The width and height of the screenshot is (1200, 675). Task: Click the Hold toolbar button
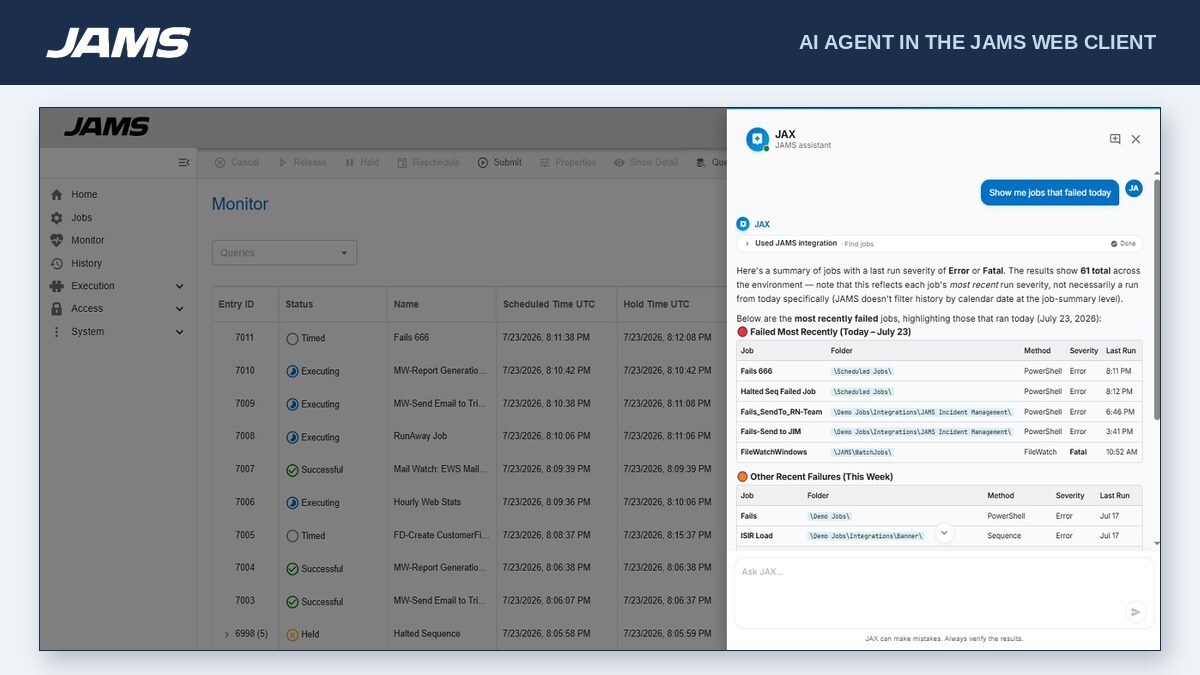pos(362,162)
